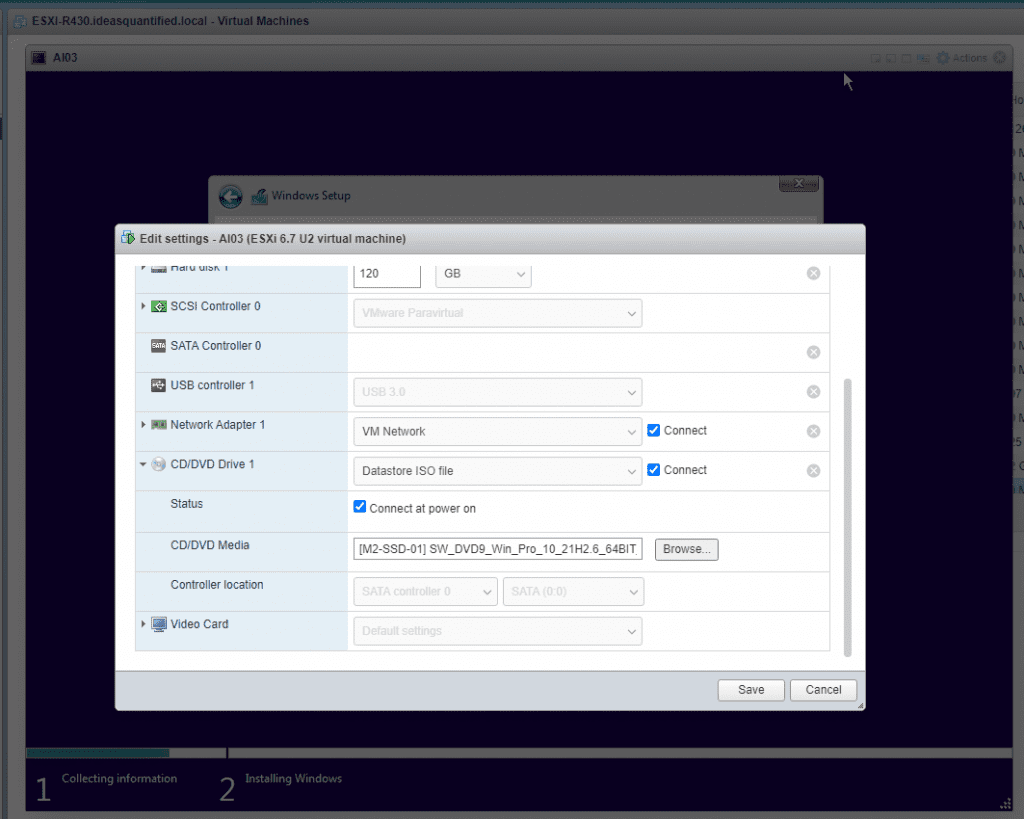Open the USB 3.0 dropdown
The image size is (1024, 819).
[498, 392]
